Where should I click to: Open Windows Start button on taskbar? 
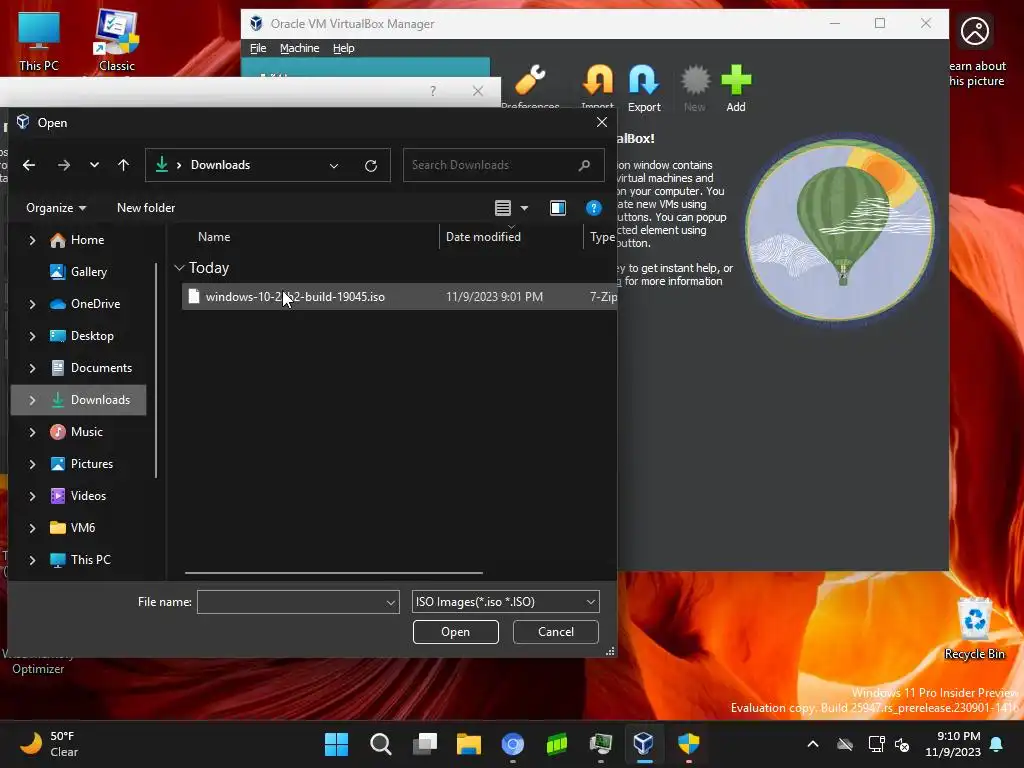pos(336,744)
